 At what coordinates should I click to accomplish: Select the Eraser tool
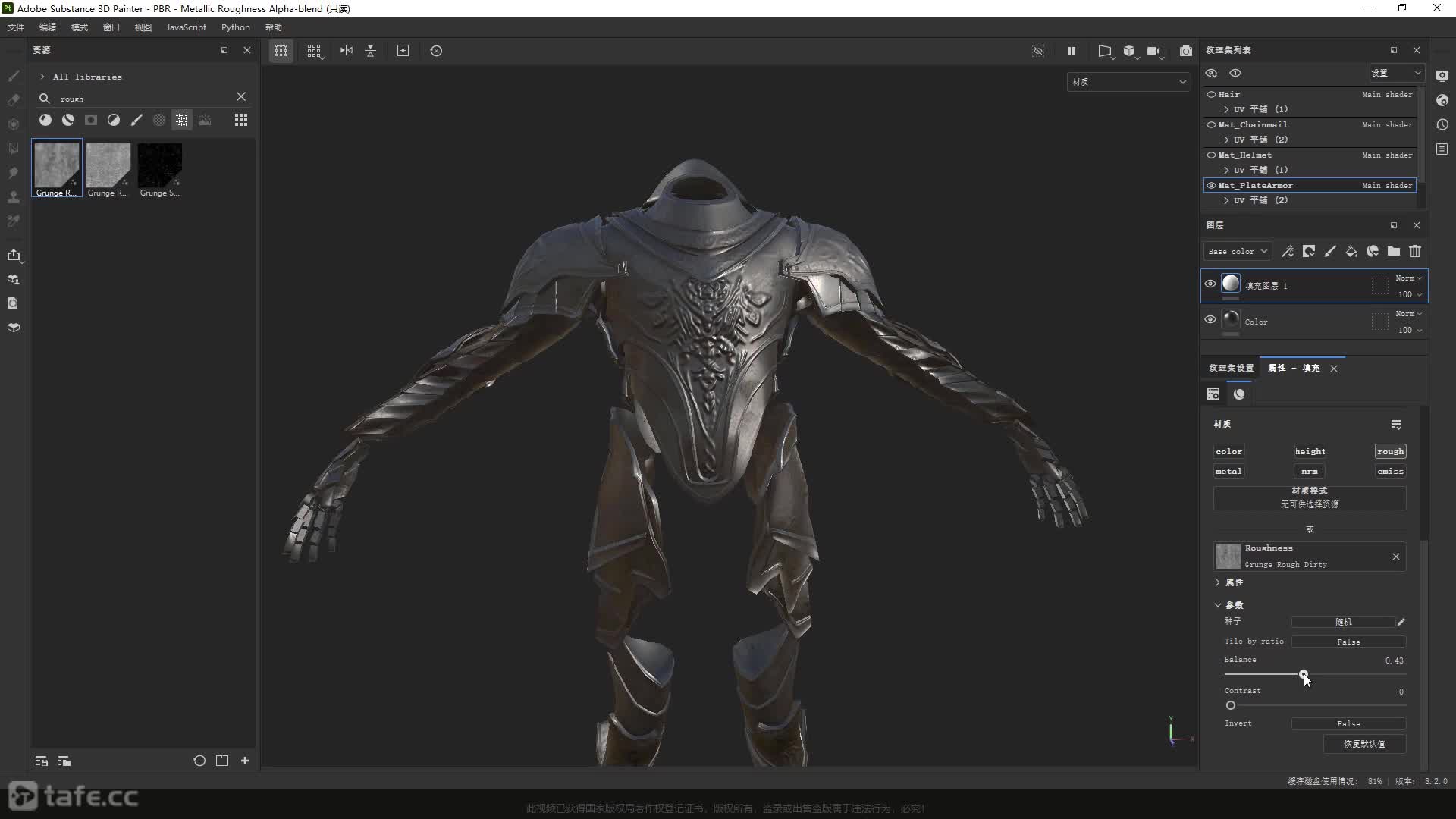(x=14, y=100)
